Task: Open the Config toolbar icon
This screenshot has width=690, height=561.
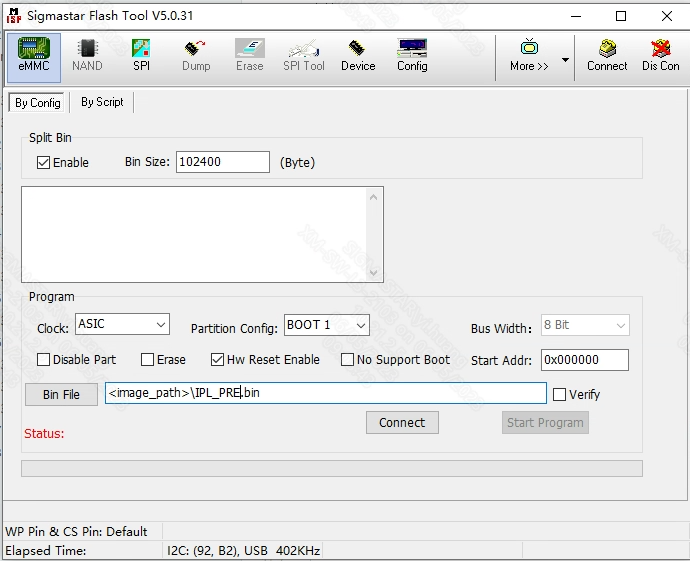Action: pyautogui.click(x=412, y=56)
